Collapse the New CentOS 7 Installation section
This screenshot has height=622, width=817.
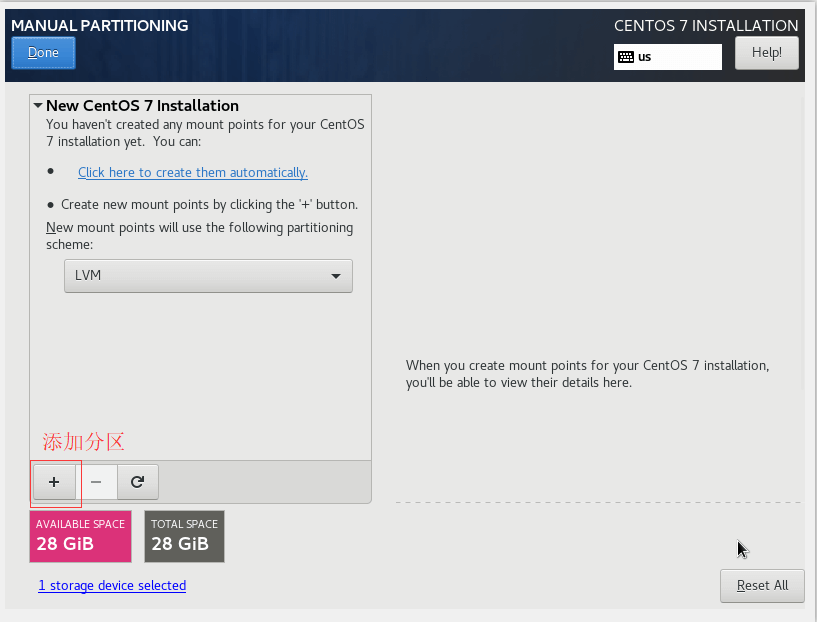(38, 105)
